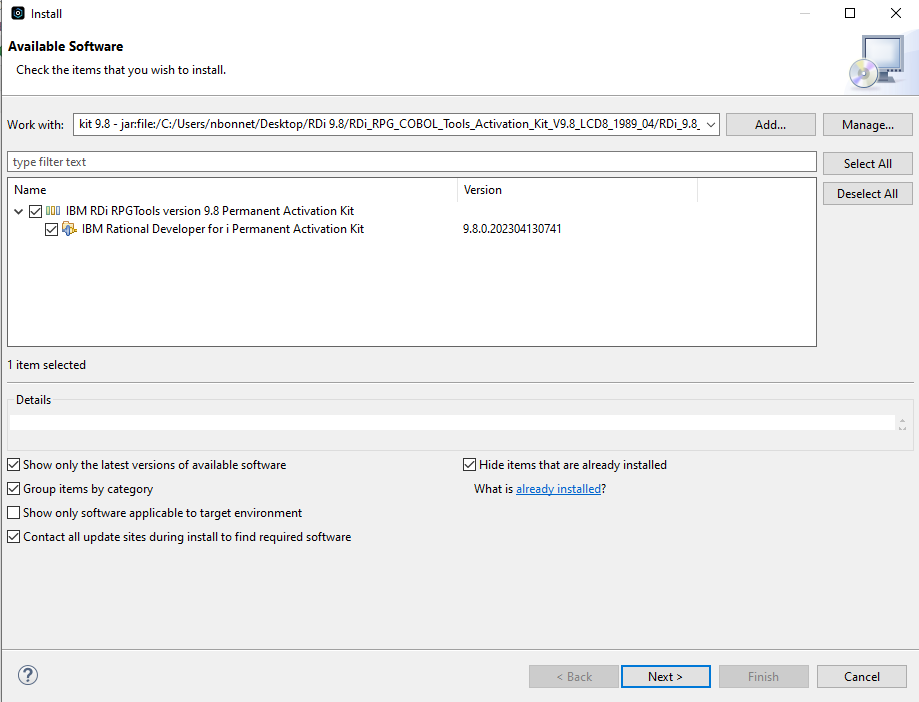This screenshot has height=702, width=919.
Task: Collapse the IBM RDi RPGTools tree node
Action: tap(18, 211)
